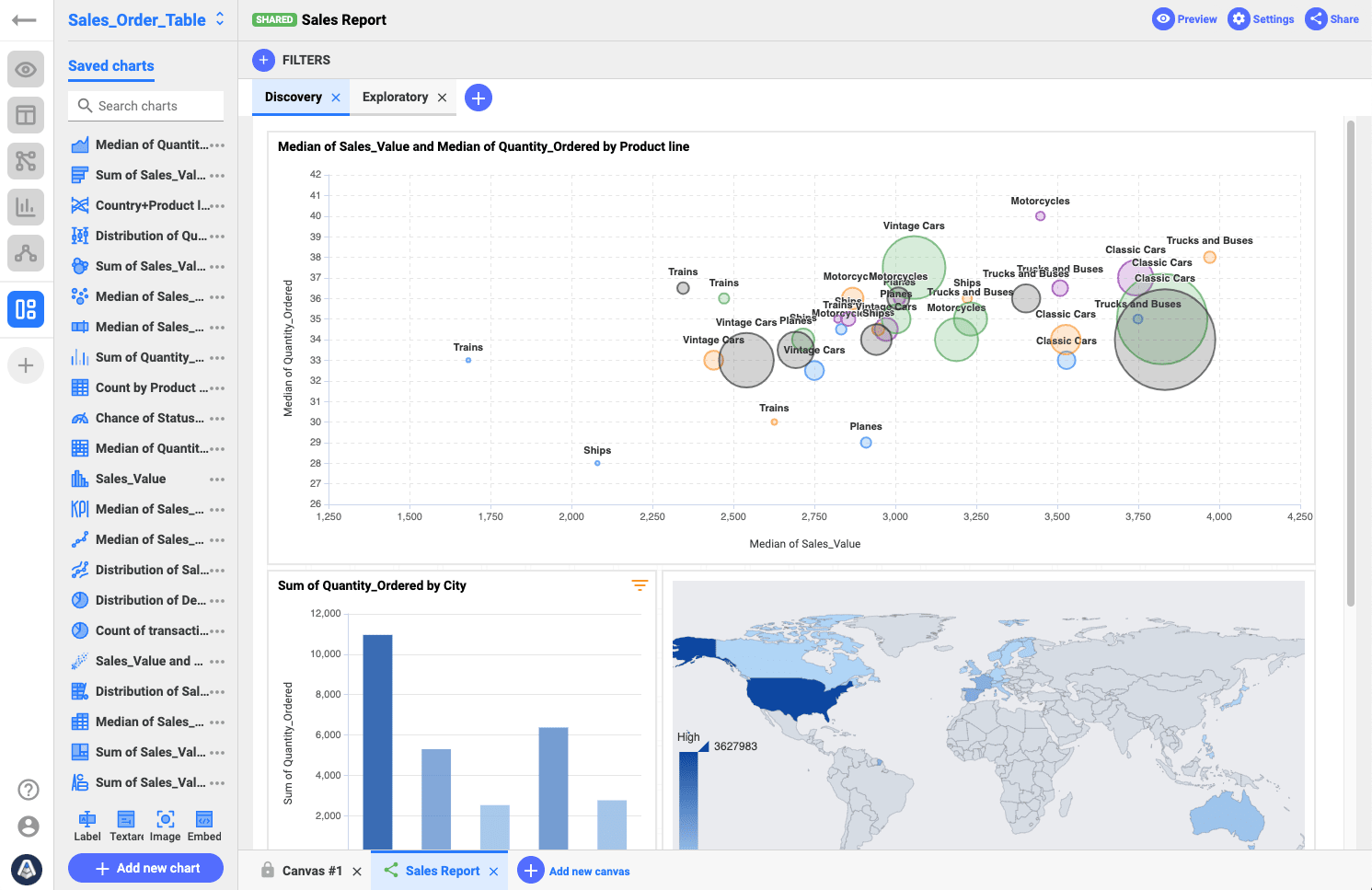Select the Sales Report canvas tab
This screenshot has height=890, width=1372.
point(443,871)
